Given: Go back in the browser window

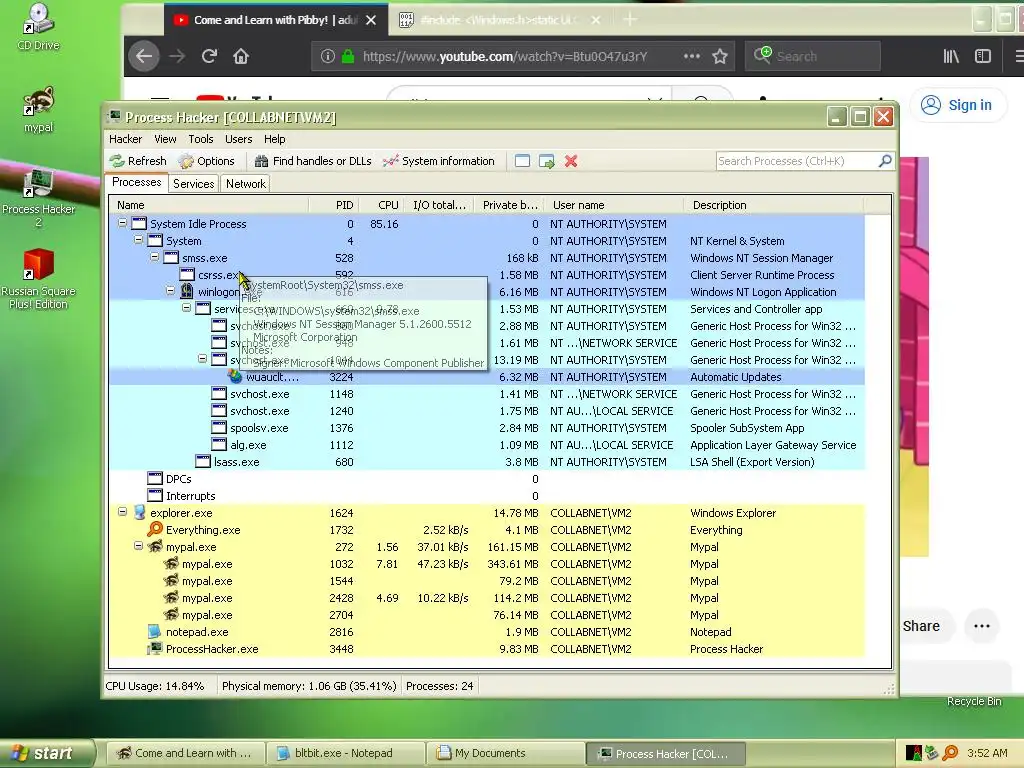Looking at the screenshot, I should tap(144, 56).
